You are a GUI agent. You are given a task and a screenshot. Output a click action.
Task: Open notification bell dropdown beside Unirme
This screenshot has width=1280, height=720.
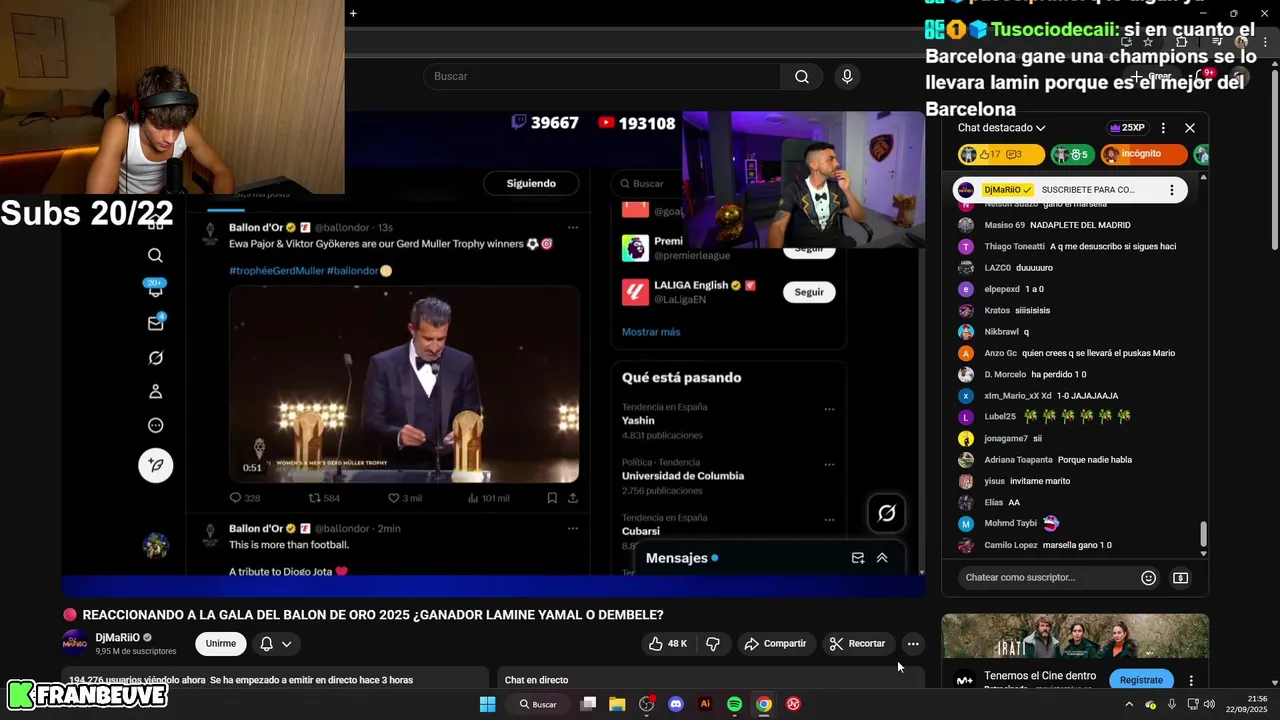click(x=276, y=644)
